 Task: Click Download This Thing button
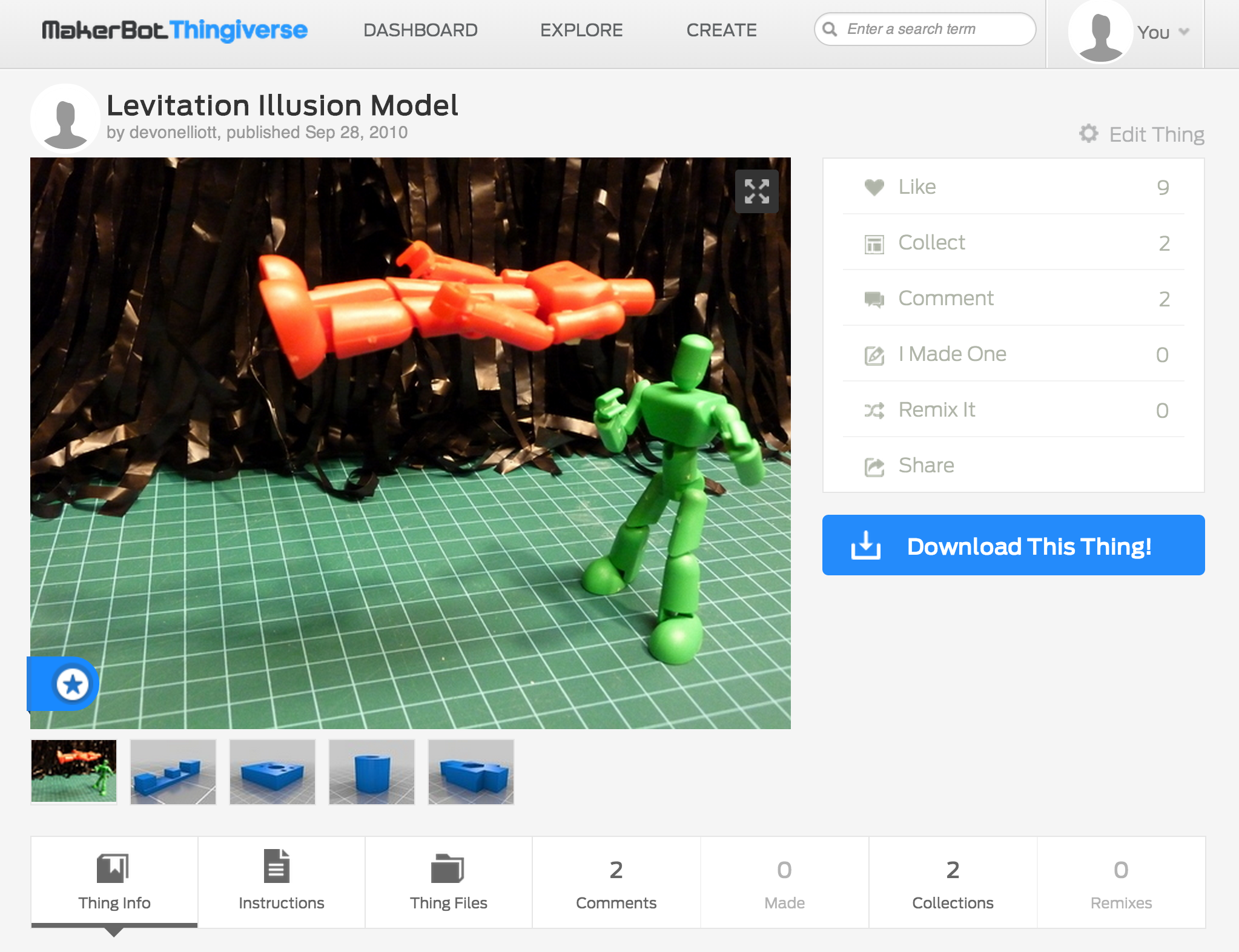[1013, 545]
